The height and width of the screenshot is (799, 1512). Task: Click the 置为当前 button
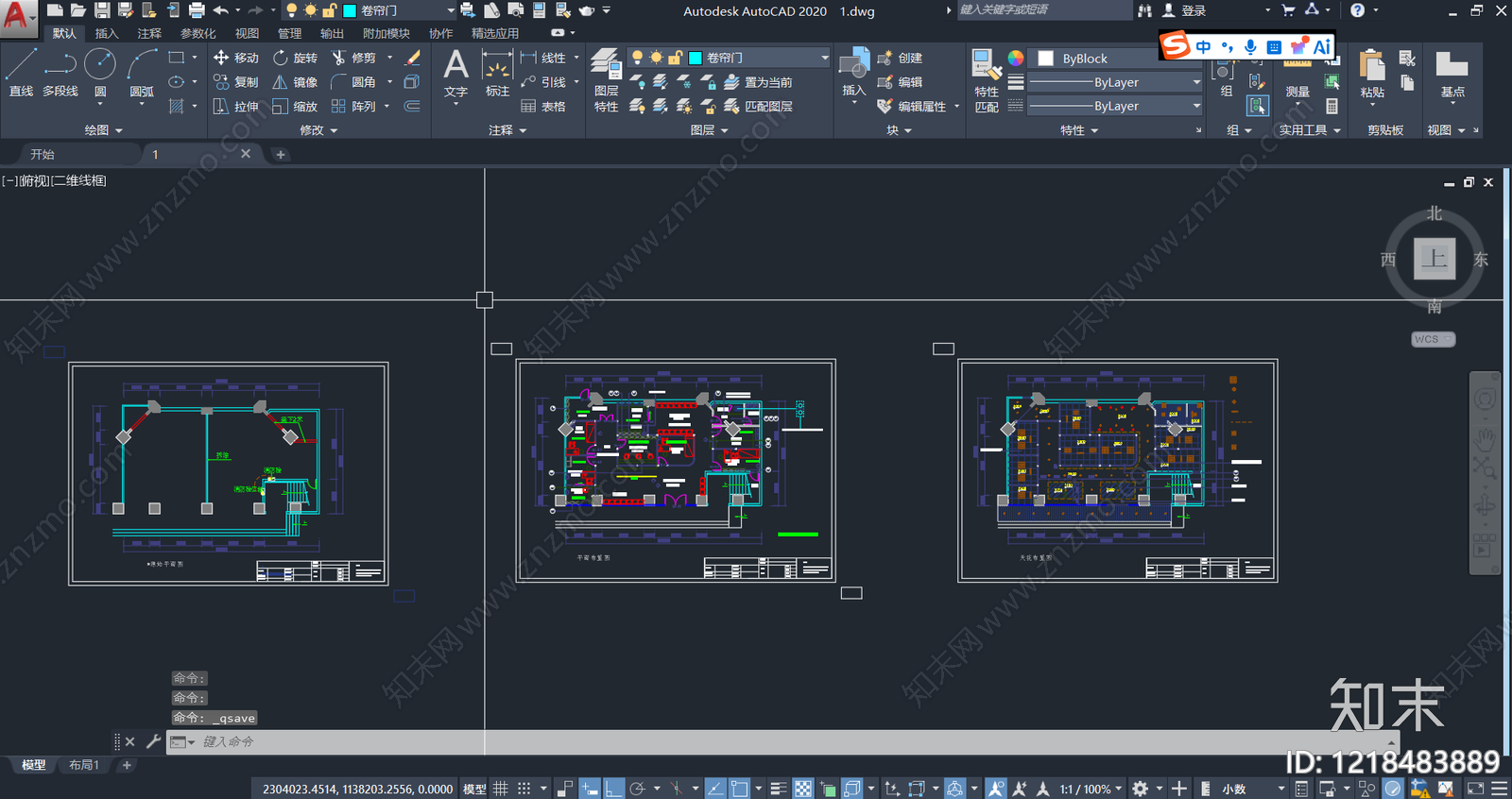pyautogui.click(x=759, y=82)
